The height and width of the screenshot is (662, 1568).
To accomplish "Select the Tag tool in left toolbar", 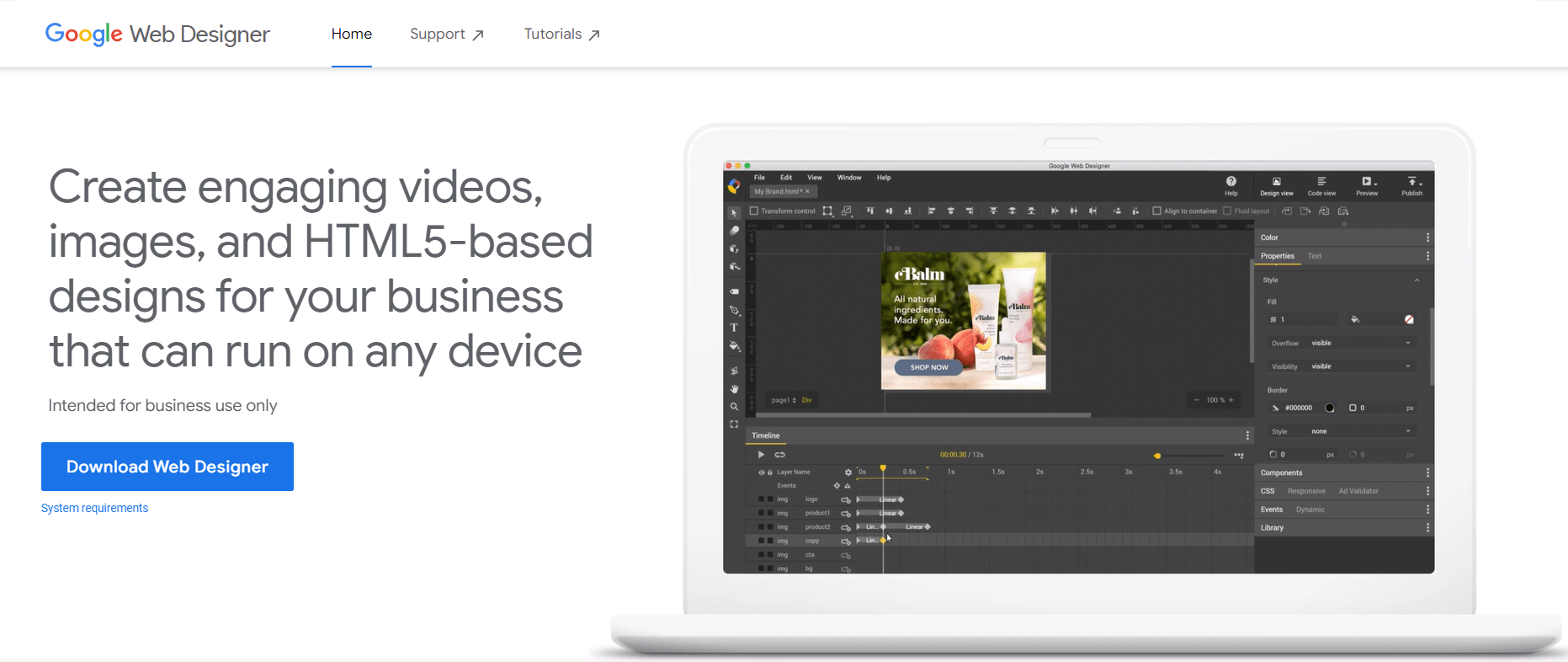I will (734, 291).
